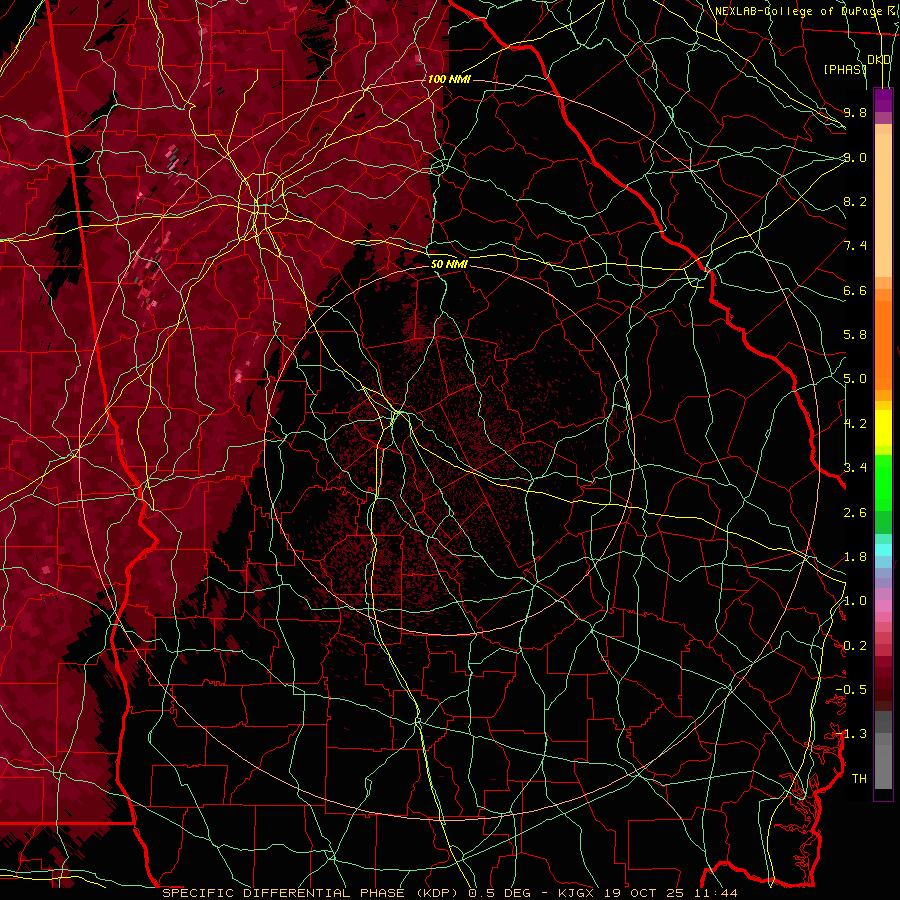Click the 4.2 legend value

(x=855, y=424)
